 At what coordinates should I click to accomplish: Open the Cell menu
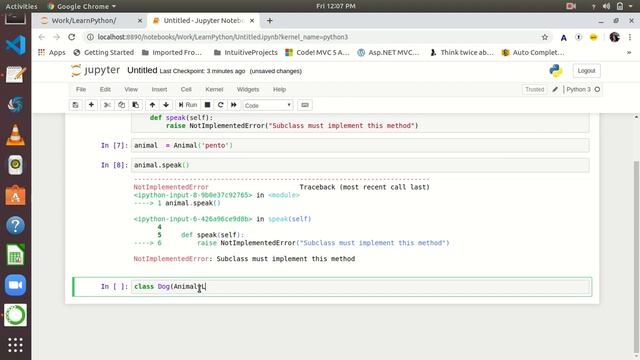pos(186,89)
